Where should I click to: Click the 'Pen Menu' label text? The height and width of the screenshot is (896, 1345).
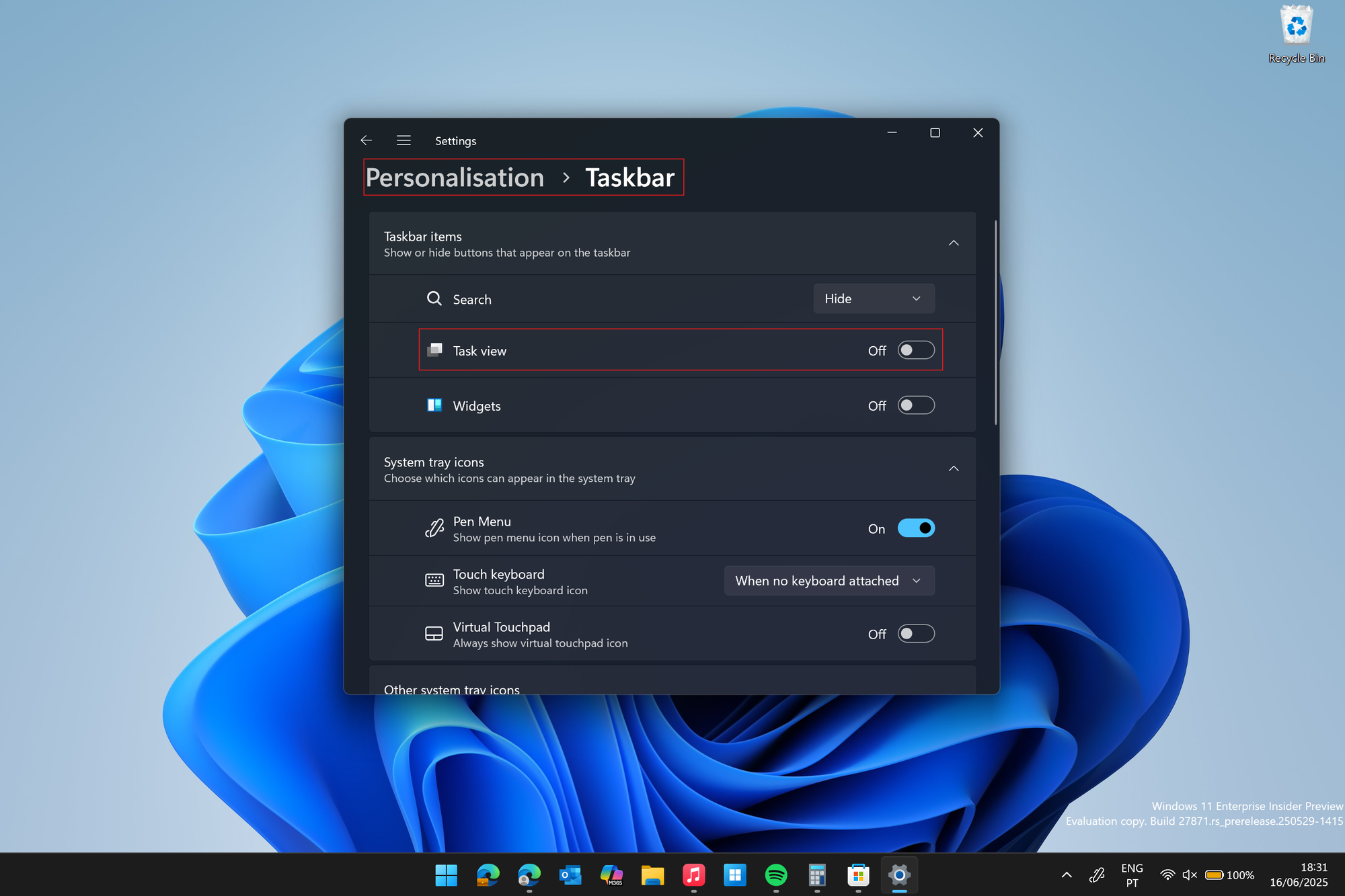pyautogui.click(x=482, y=522)
